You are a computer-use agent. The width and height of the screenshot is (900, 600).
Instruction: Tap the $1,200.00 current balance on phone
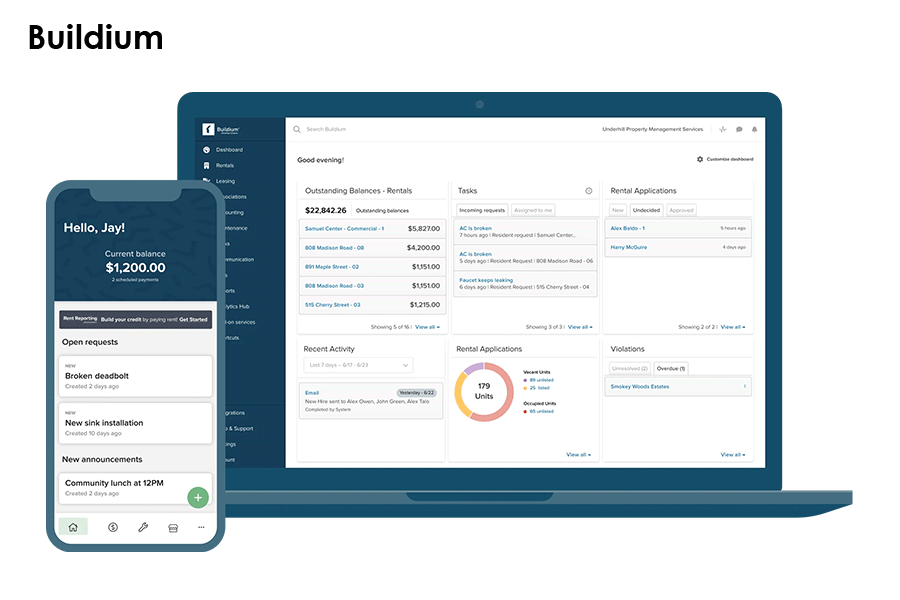click(135, 268)
